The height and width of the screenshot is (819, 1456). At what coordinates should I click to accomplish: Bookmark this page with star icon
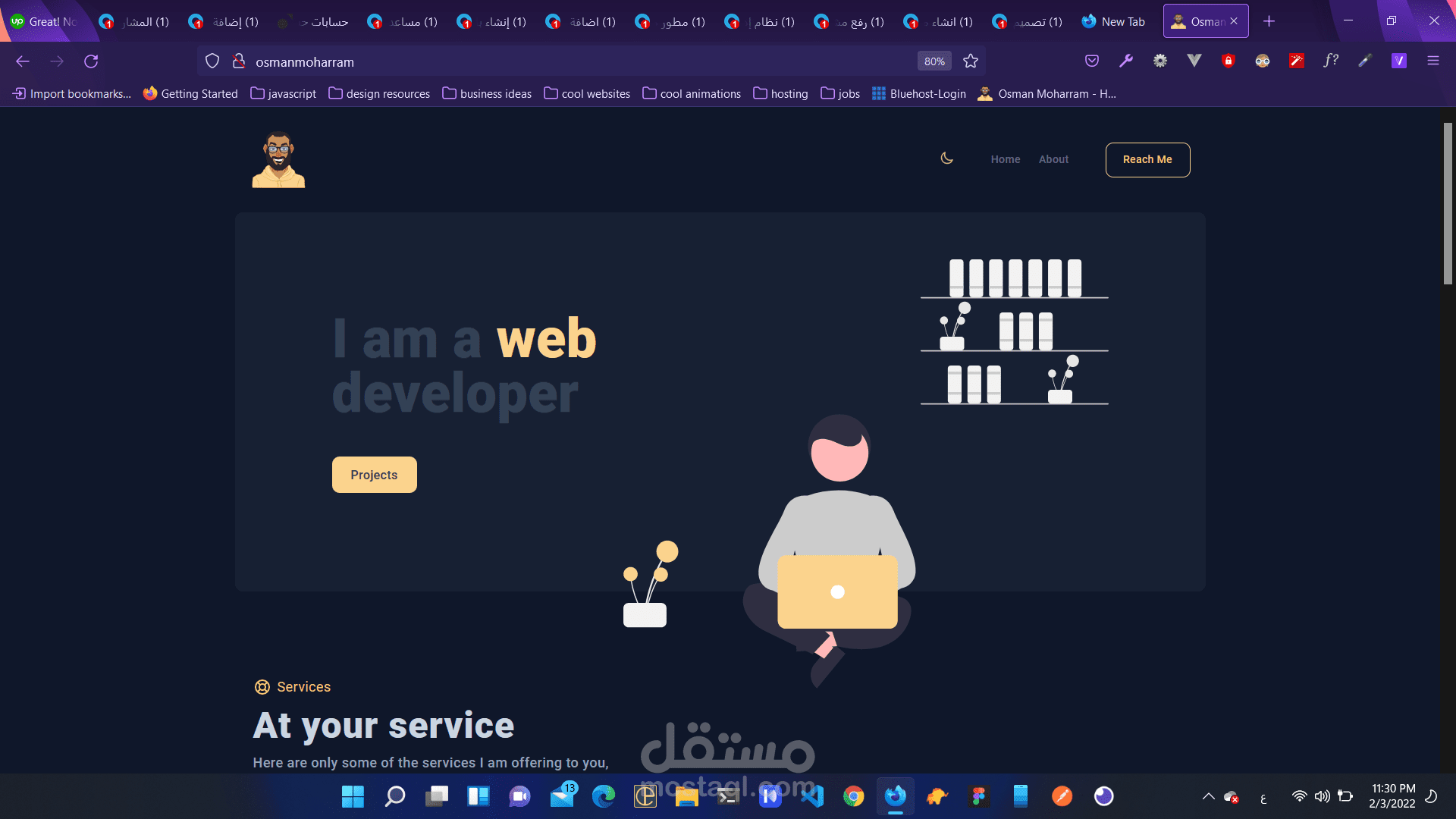click(x=971, y=61)
